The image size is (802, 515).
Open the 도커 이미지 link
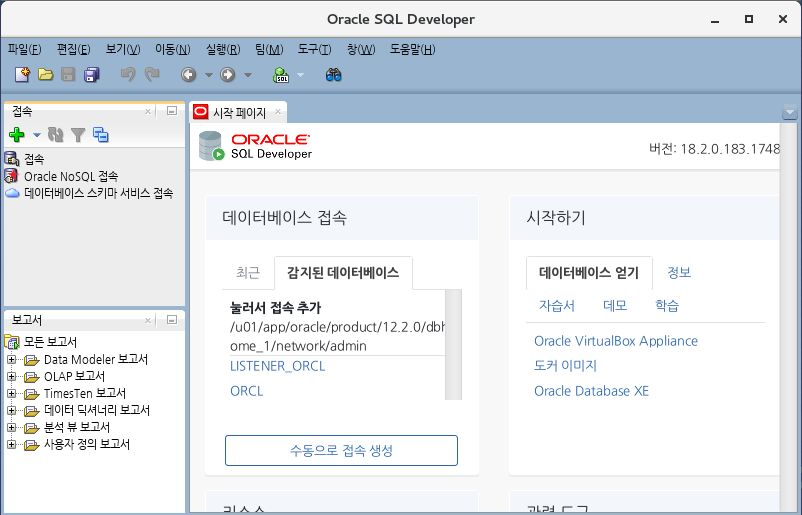[565, 366]
